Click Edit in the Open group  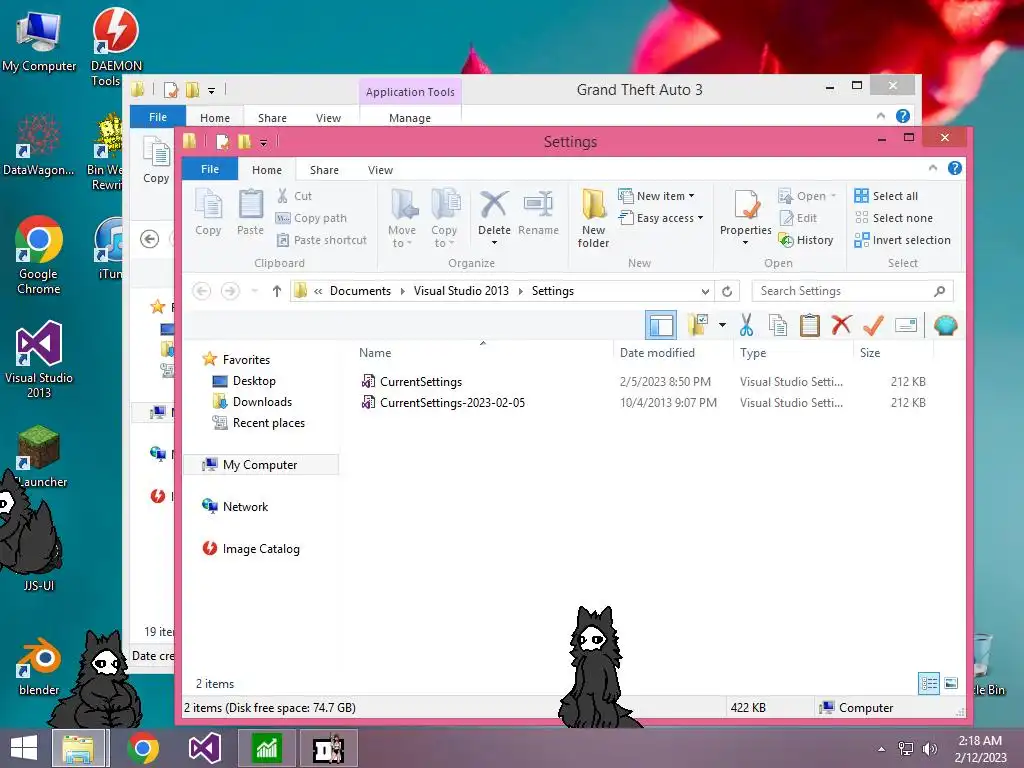[x=797, y=218]
